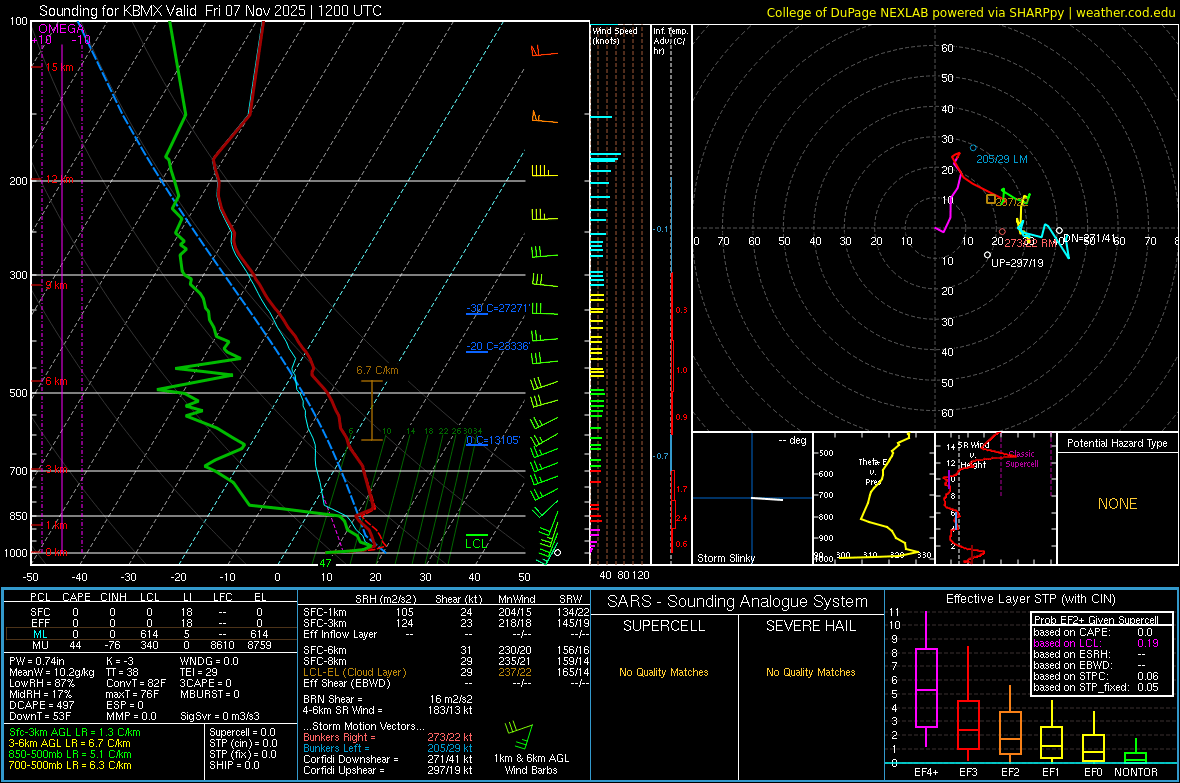Click the Bunkers Left = 205/29 kt line
Screen dimensions: 1180x783
tap(388, 748)
